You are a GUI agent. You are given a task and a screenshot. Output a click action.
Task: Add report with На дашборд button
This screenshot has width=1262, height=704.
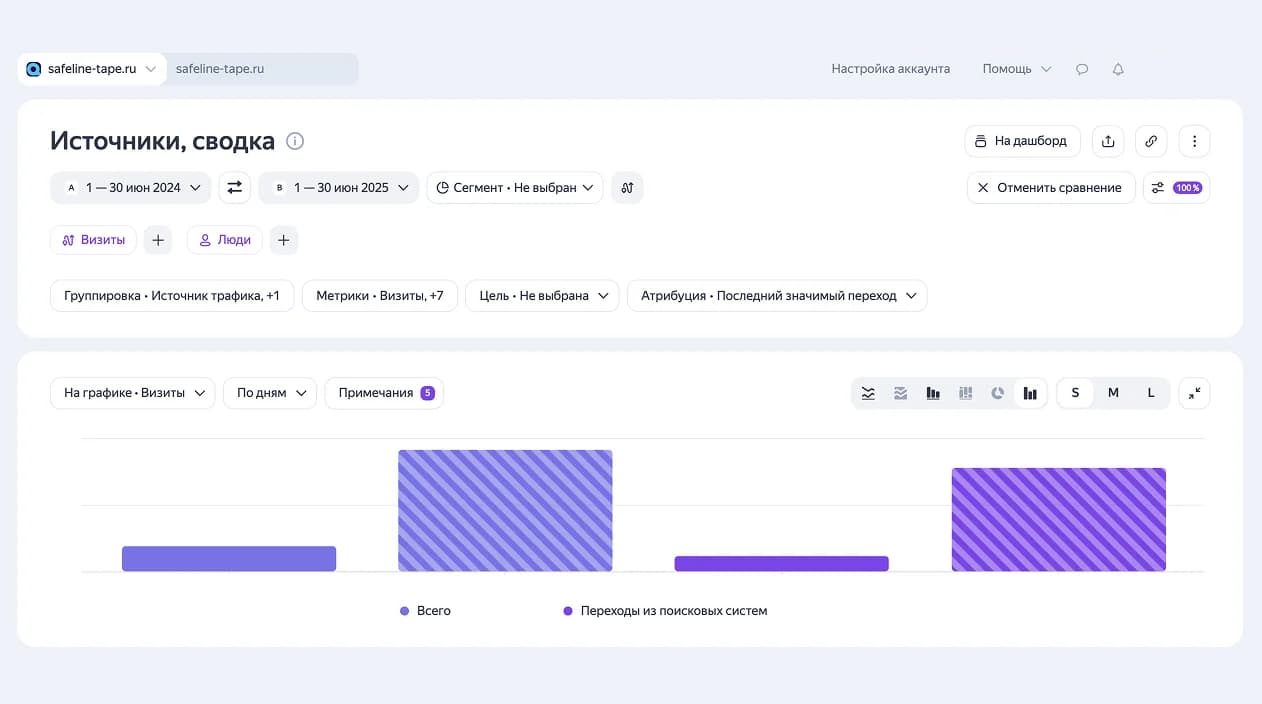(1022, 141)
